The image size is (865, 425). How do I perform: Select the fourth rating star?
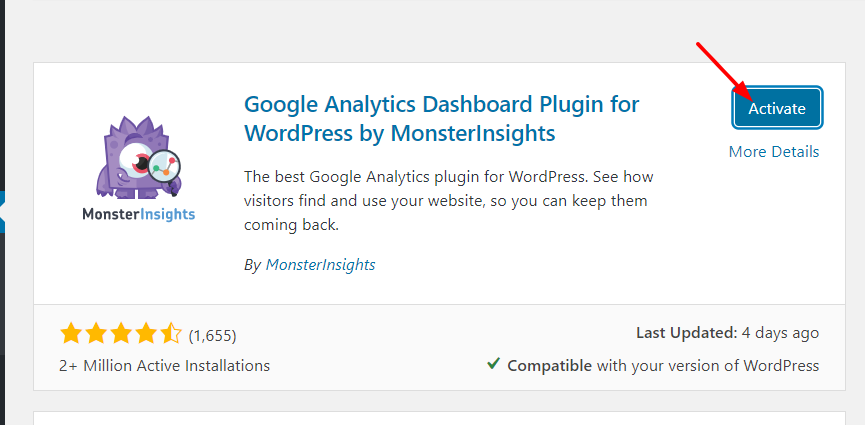[146, 334]
